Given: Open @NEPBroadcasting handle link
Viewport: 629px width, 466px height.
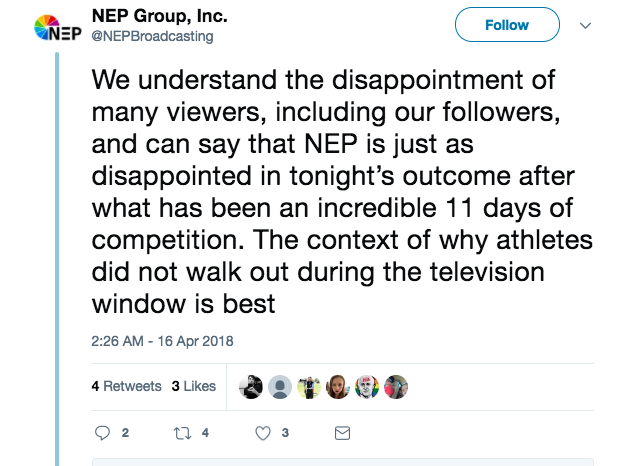Looking at the screenshot, I should click(152, 36).
